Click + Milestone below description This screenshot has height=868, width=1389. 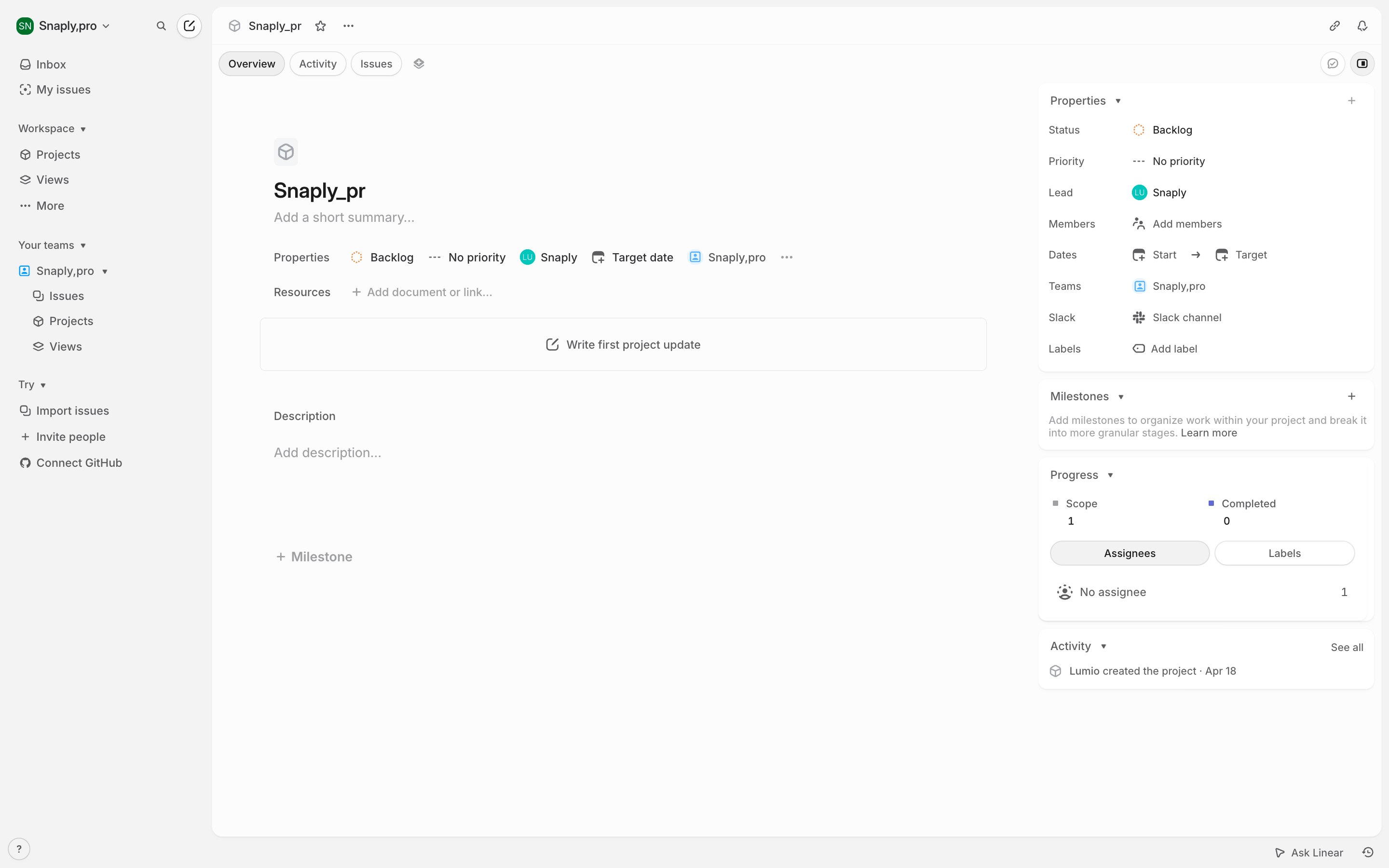pyautogui.click(x=314, y=557)
